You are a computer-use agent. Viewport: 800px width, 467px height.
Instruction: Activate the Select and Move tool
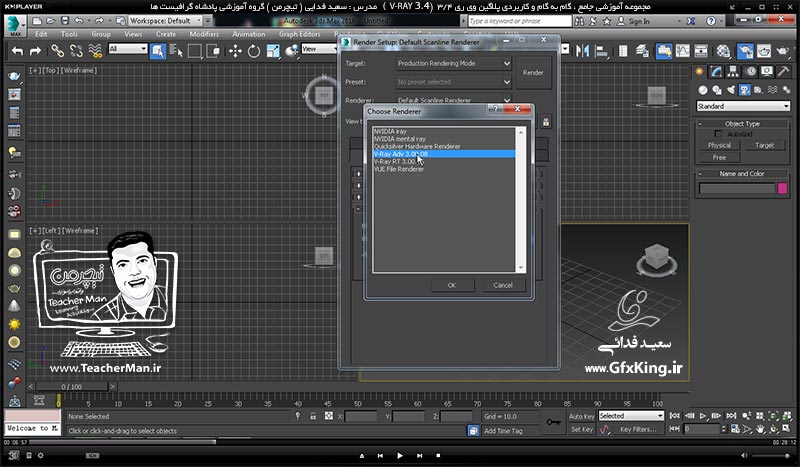[x=235, y=51]
